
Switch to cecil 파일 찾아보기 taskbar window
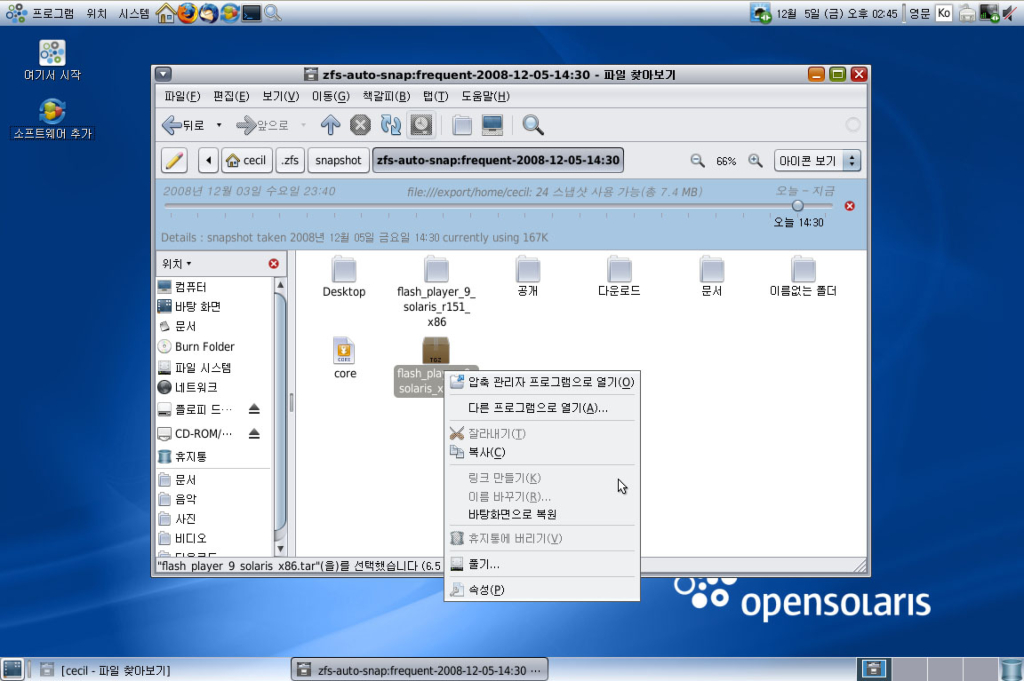pos(104,670)
